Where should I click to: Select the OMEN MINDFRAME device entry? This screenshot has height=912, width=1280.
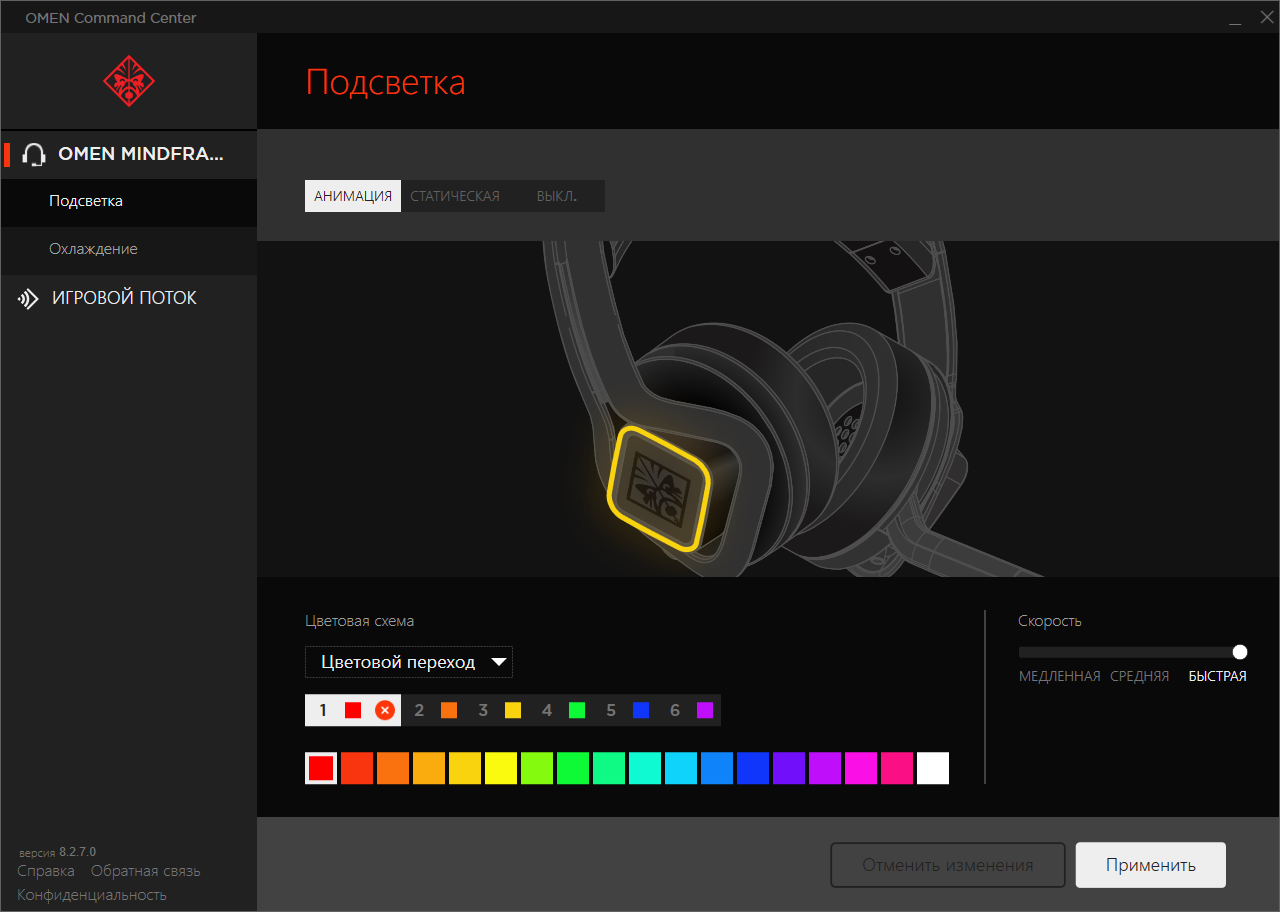(x=129, y=154)
